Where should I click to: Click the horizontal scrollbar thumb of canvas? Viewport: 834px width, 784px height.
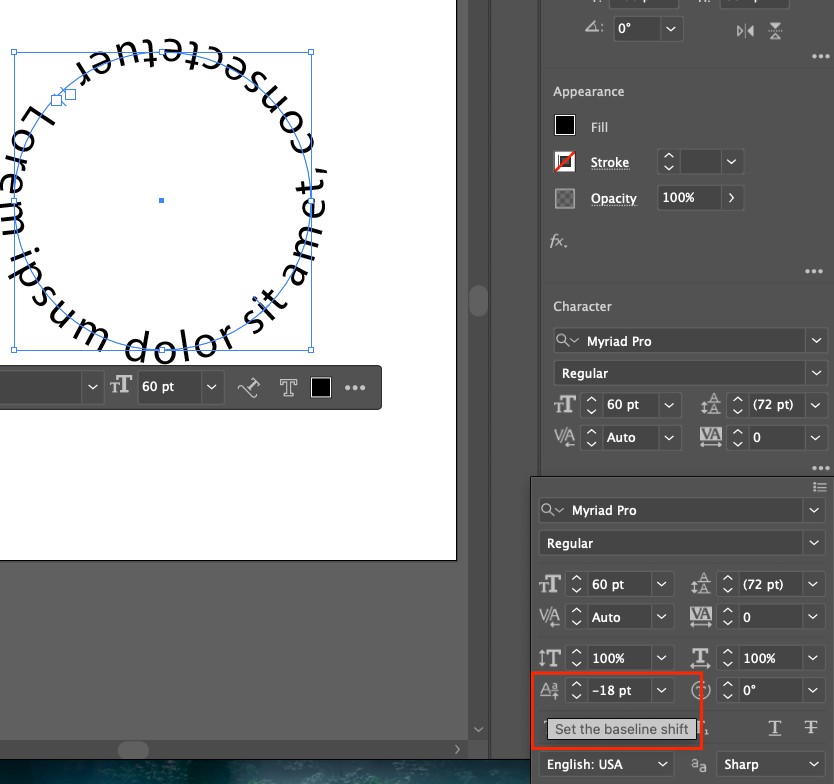[133, 749]
